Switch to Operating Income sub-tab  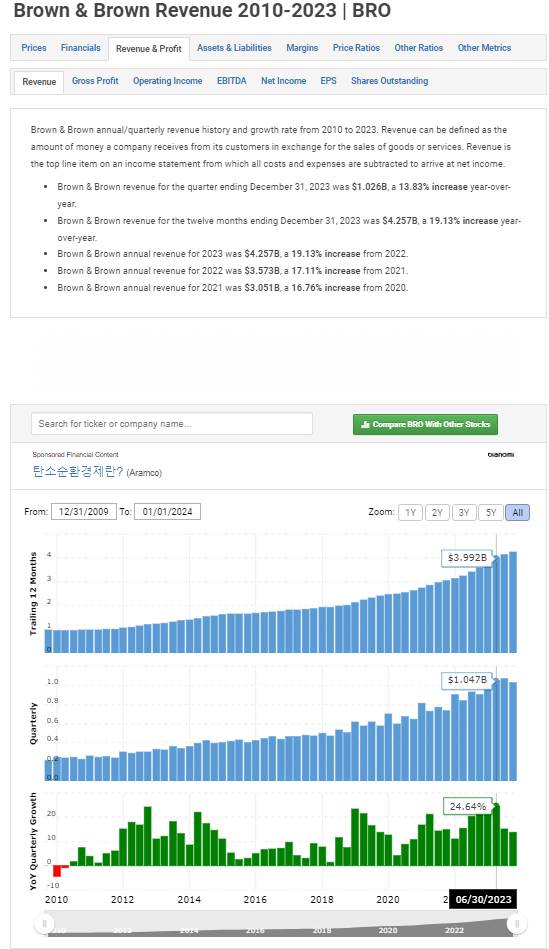168,80
